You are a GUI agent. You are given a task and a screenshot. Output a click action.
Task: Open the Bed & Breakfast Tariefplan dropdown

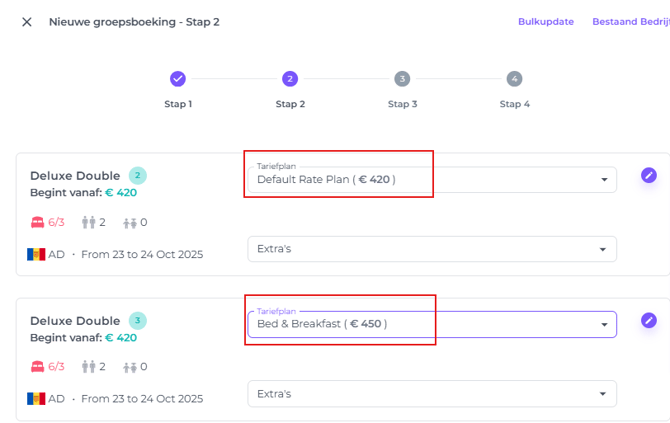(x=432, y=324)
